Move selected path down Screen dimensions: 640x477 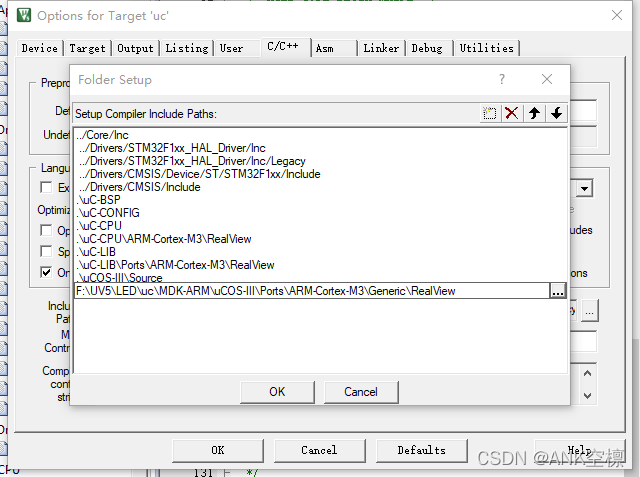[556, 113]
